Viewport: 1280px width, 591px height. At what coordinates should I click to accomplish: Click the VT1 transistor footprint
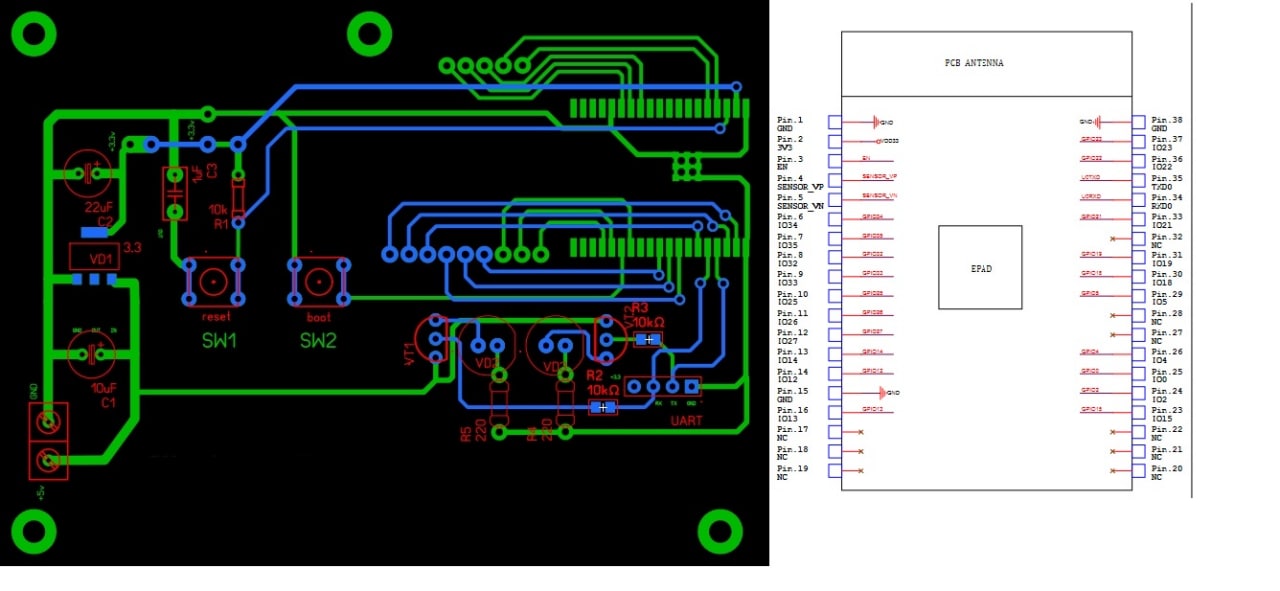(x=435, y=339)
